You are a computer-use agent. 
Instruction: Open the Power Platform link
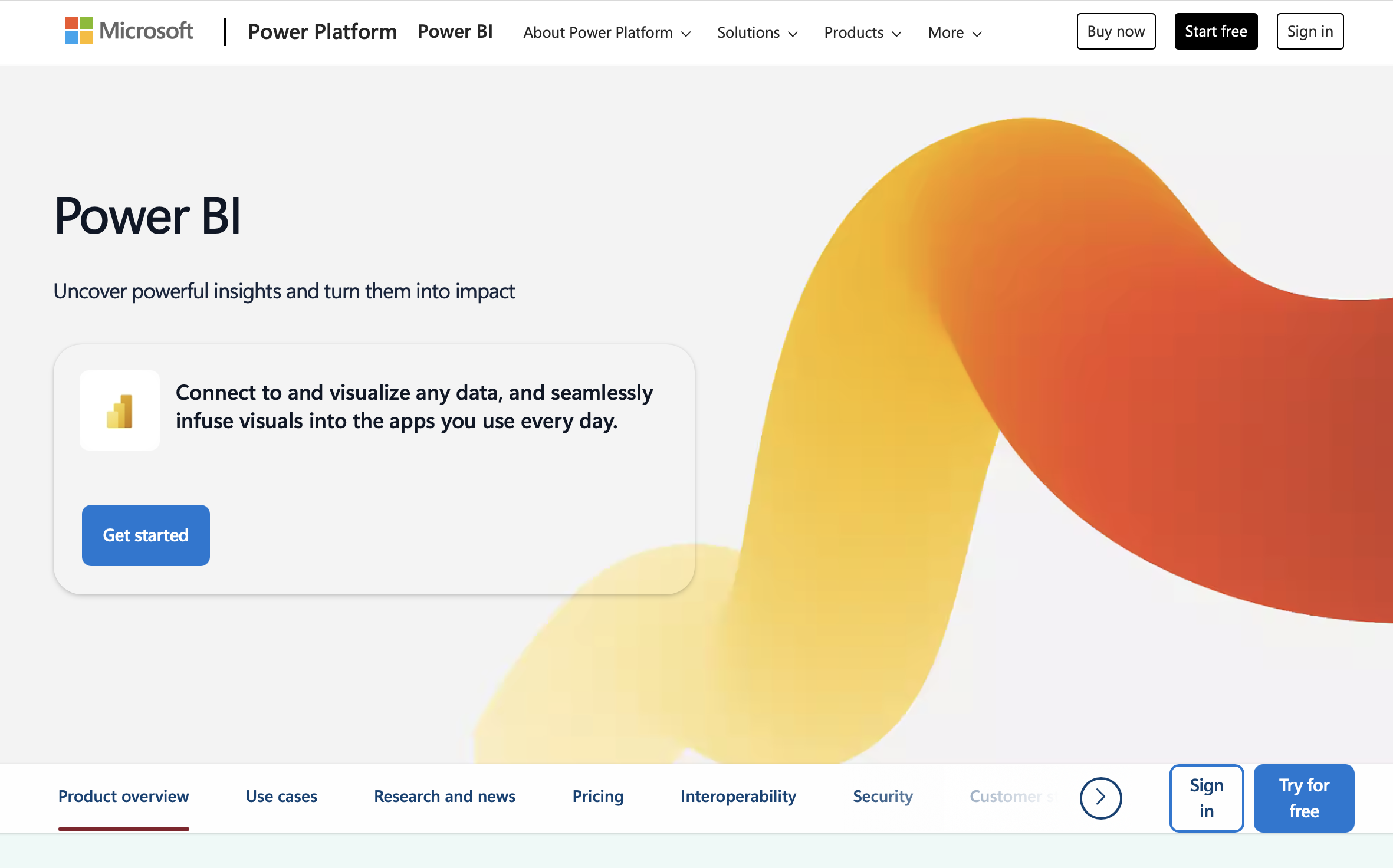coord(322,32)
